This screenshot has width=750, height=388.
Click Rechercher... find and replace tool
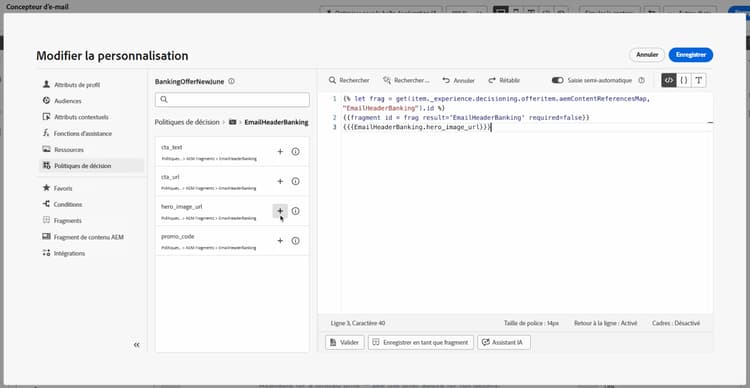406,80
